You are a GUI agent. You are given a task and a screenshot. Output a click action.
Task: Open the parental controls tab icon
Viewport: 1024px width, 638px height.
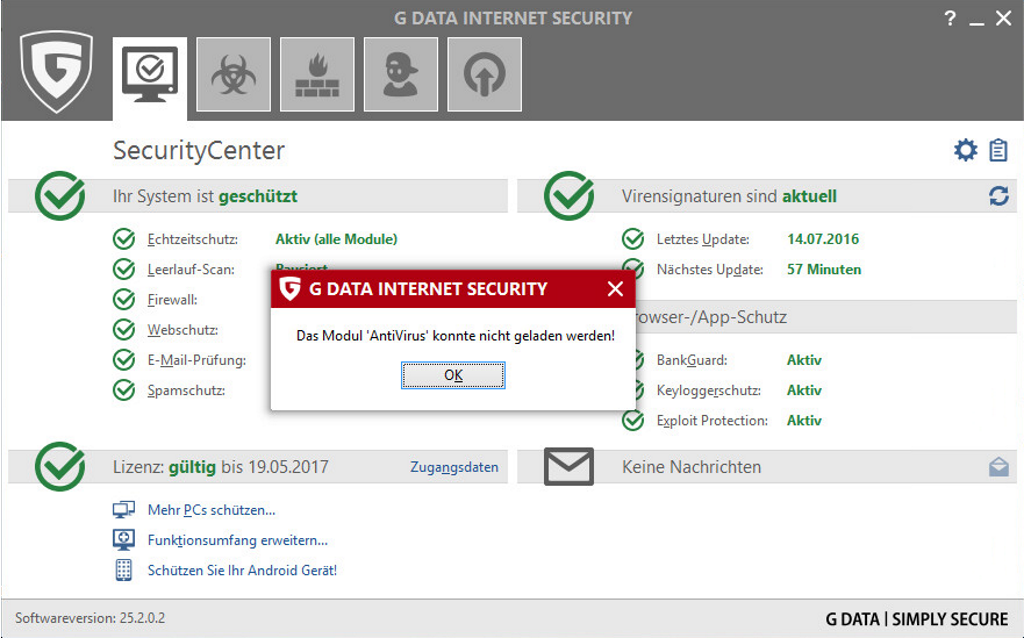[x=401, y=74]
